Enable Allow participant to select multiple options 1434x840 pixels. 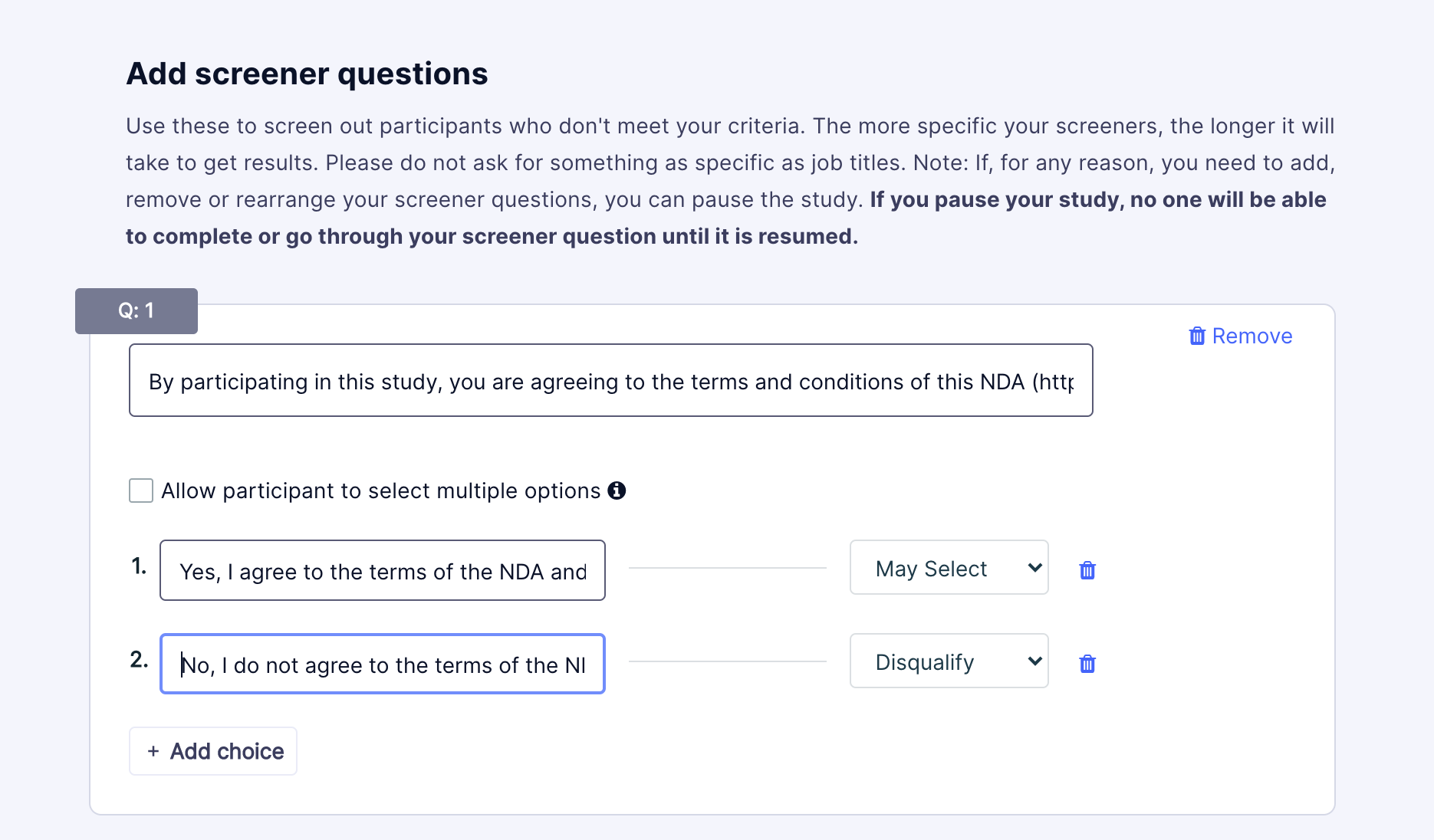pos(141,491)
